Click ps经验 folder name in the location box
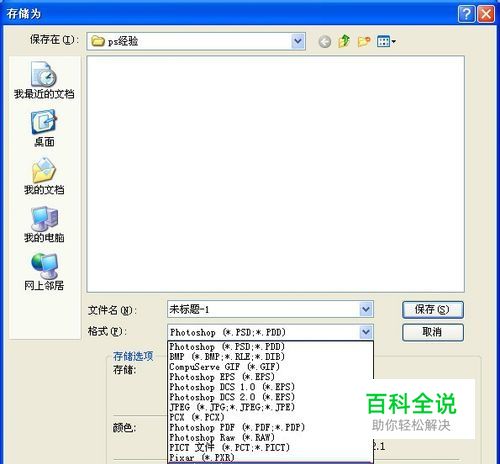The image size is (500, 464). pos(123,42)
